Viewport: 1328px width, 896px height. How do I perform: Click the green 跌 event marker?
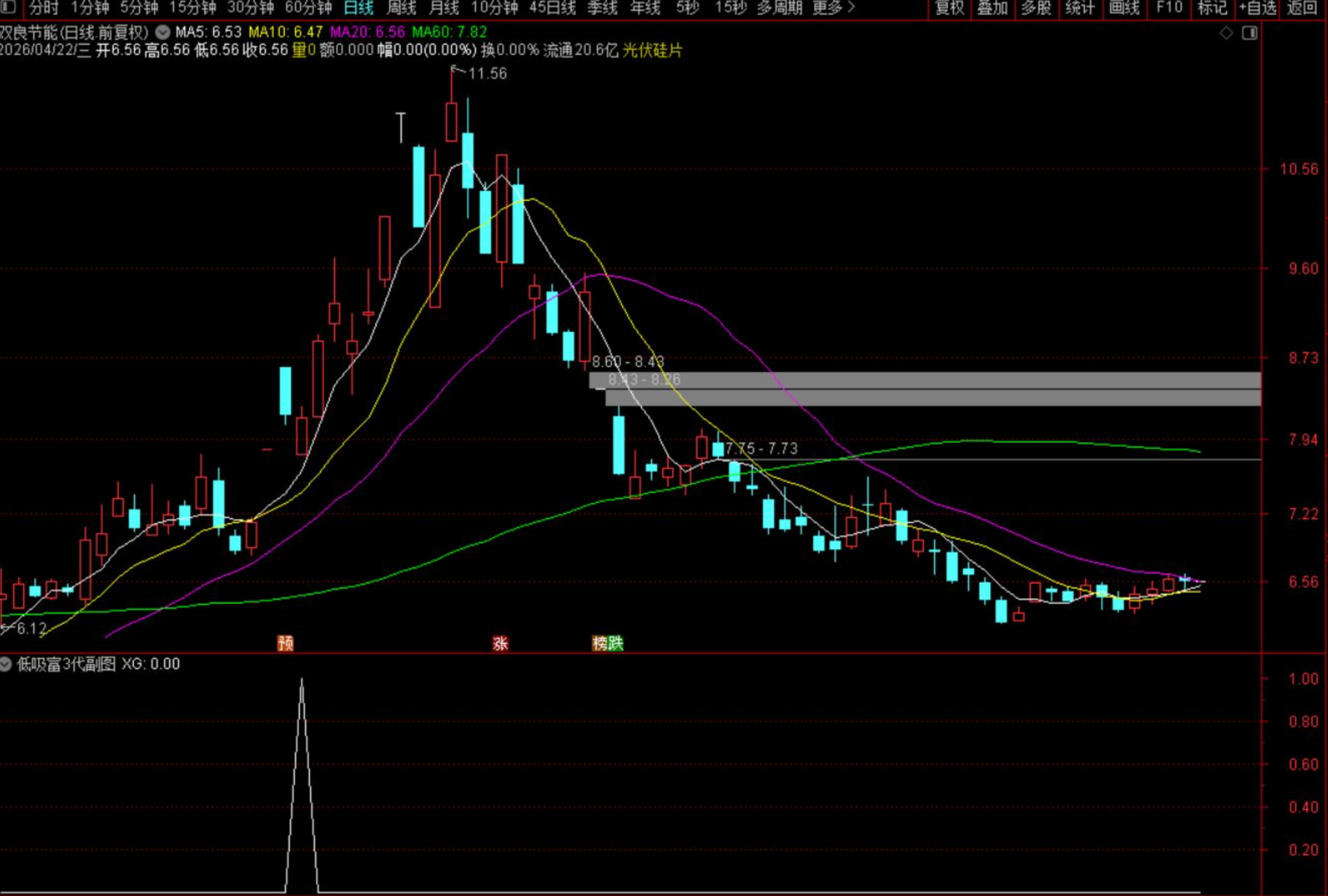pyautogui.click(x=615, y=643)
